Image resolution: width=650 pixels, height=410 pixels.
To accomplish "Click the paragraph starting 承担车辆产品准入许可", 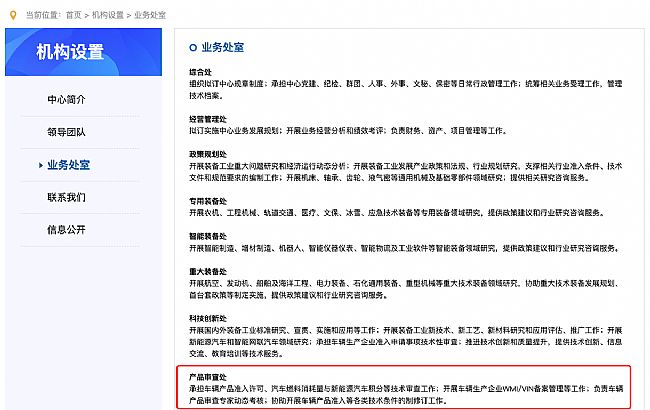I will [406, 395].
